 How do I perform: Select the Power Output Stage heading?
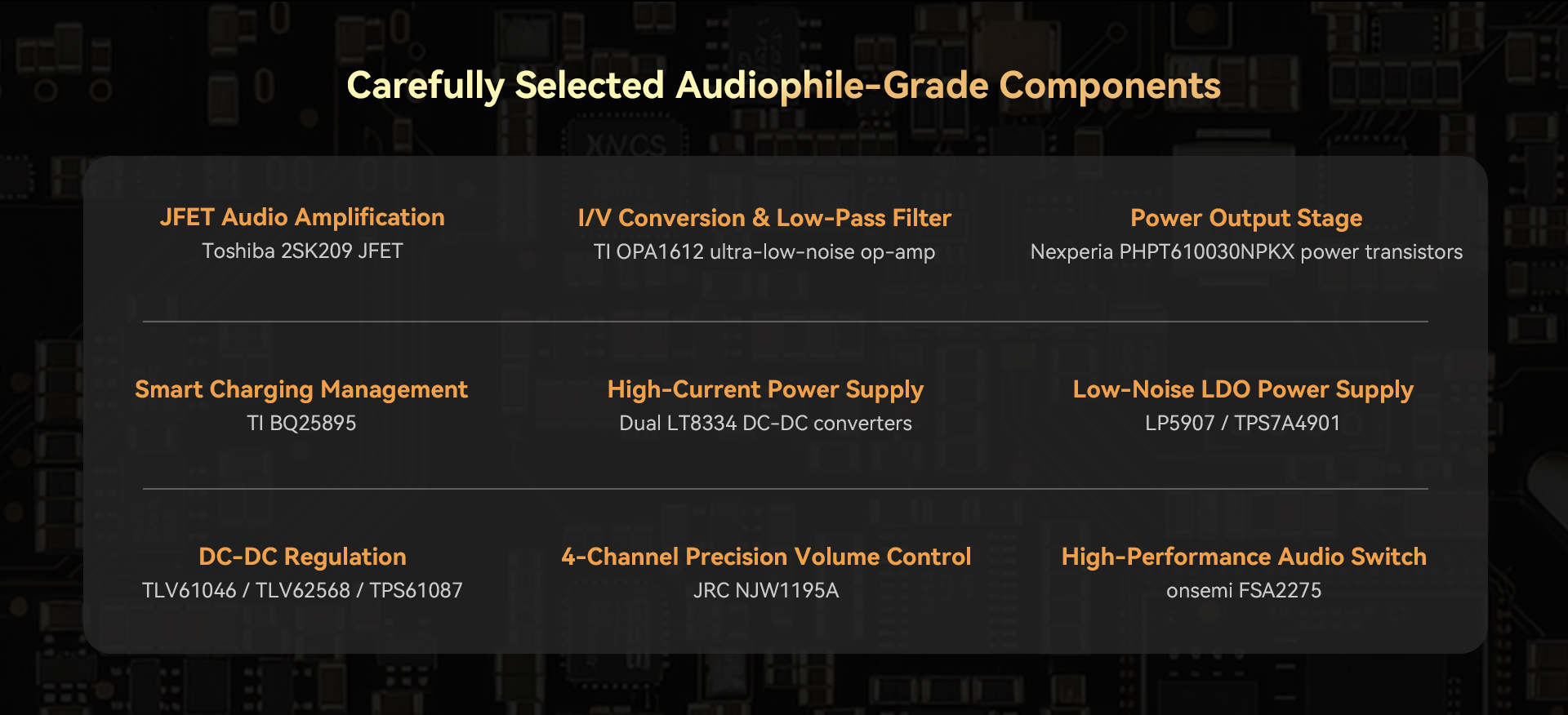[x=1246, y=218]
